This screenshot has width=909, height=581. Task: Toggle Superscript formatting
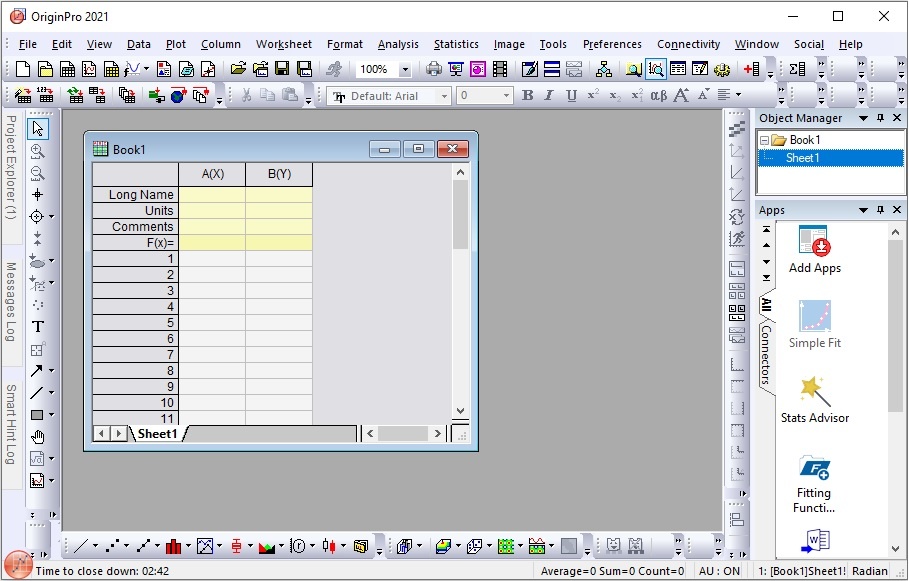click(593, 95)
